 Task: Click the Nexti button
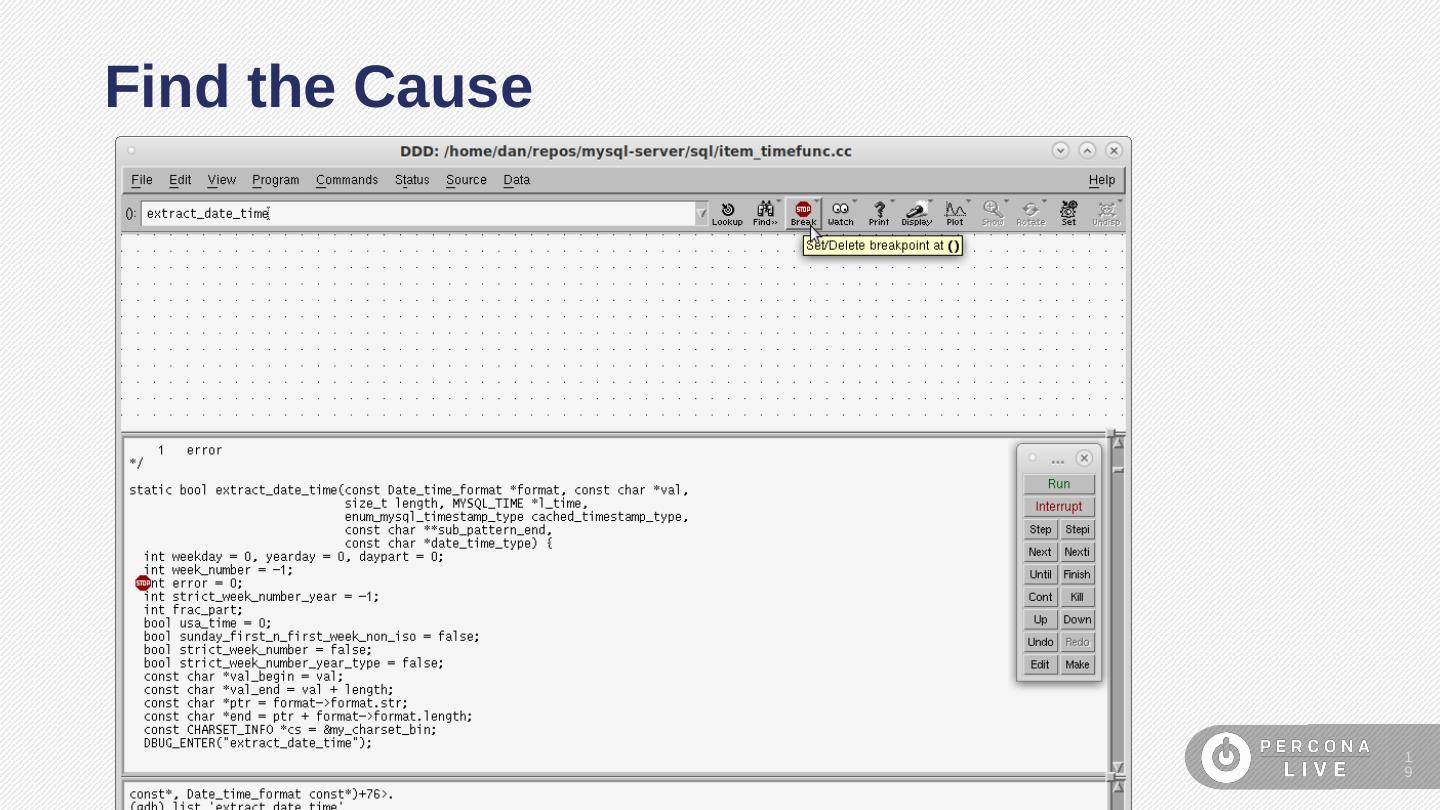click(1077, 552)
